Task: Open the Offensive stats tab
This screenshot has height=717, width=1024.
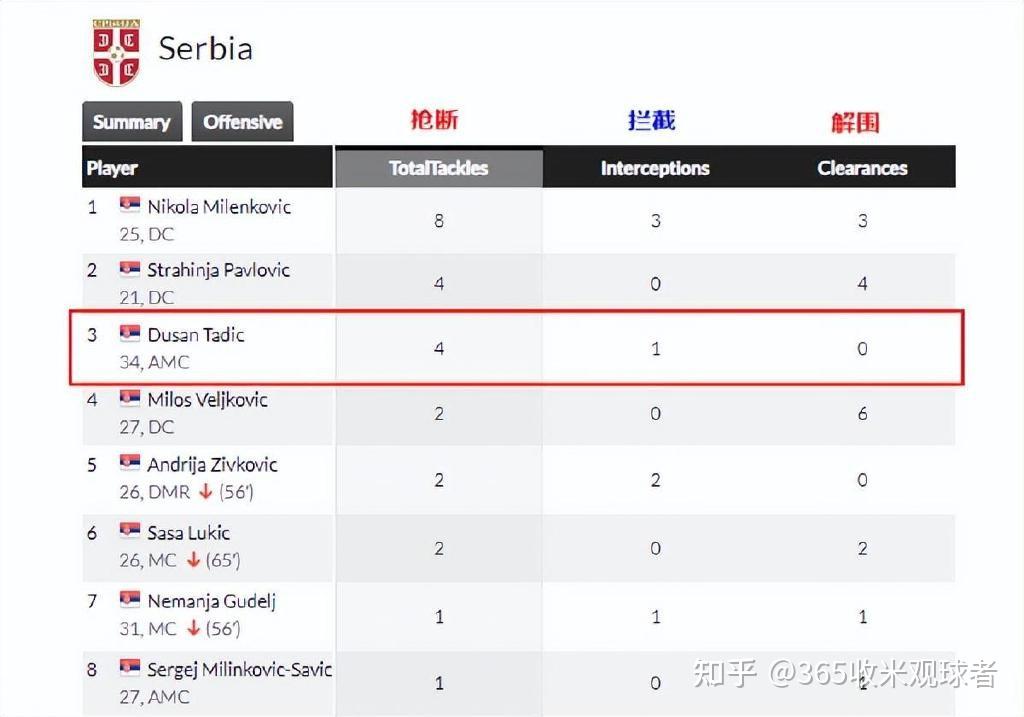Action: click(243, 122)
